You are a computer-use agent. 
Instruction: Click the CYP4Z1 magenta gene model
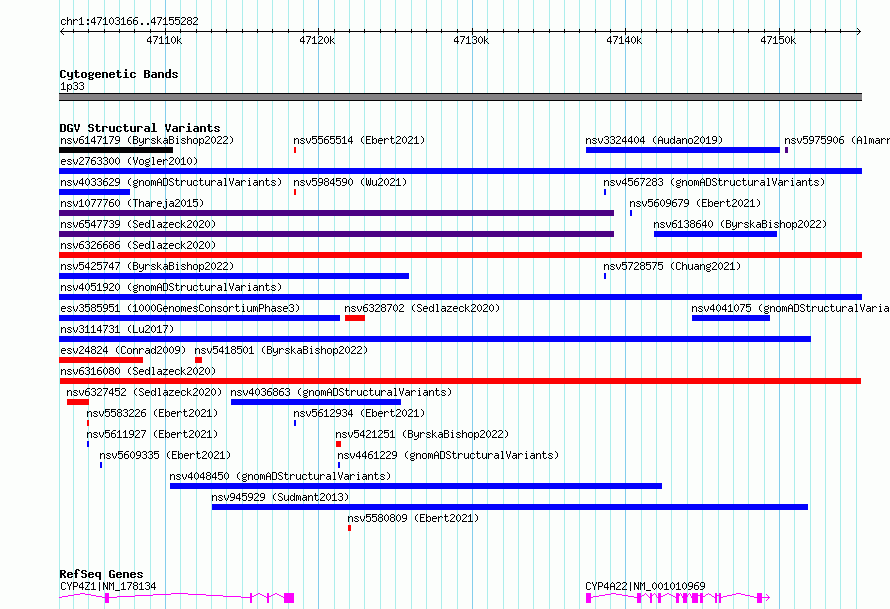pos(177,598)
